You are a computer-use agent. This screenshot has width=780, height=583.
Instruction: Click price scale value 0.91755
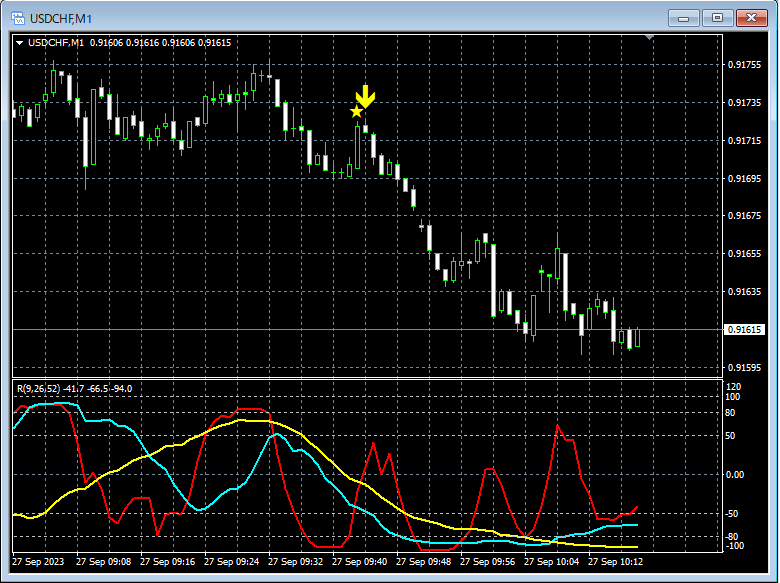click(x=744, y=65)
